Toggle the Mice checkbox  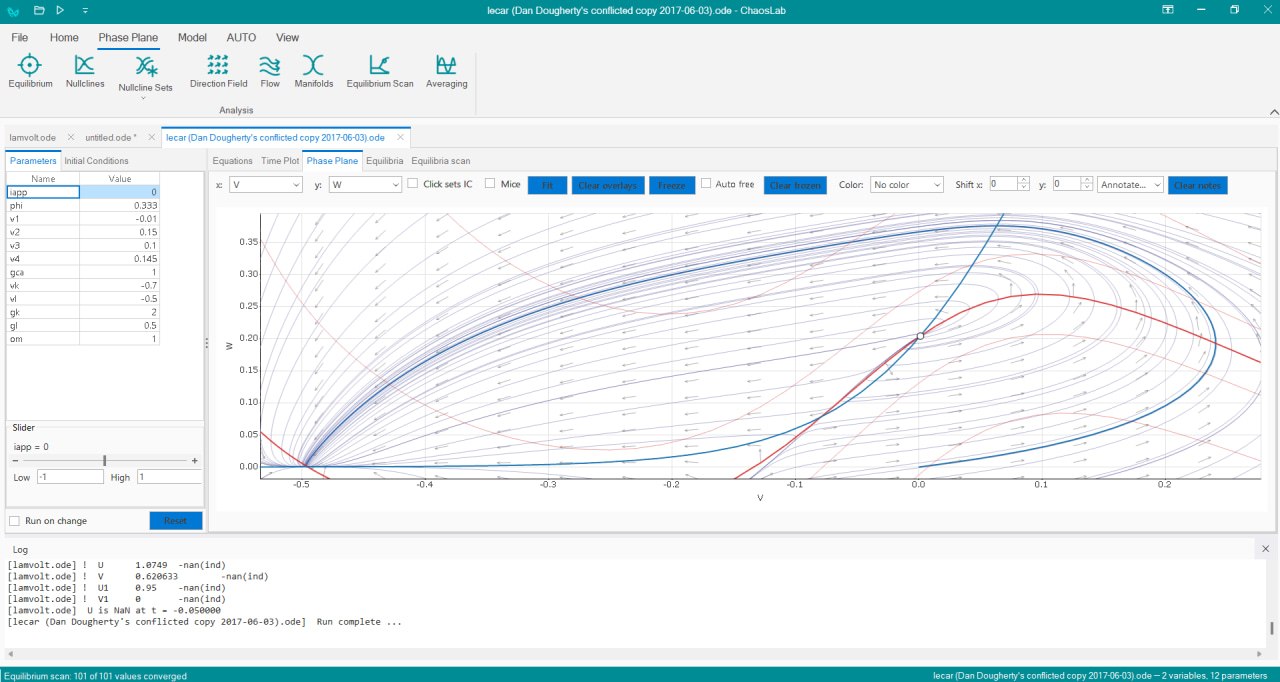[x=490, y=184]
